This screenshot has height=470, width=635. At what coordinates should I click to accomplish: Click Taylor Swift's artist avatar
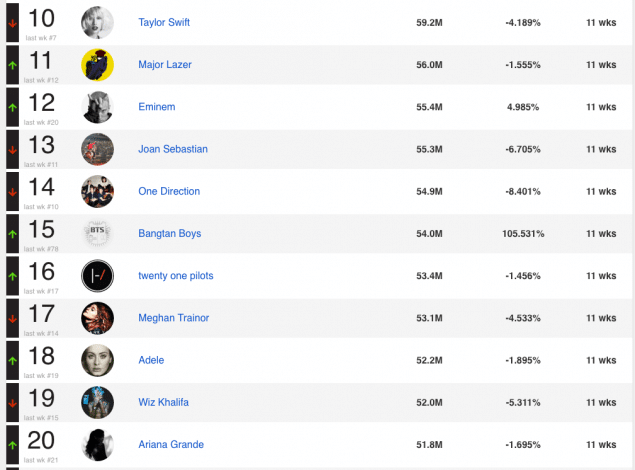(97, 22)
